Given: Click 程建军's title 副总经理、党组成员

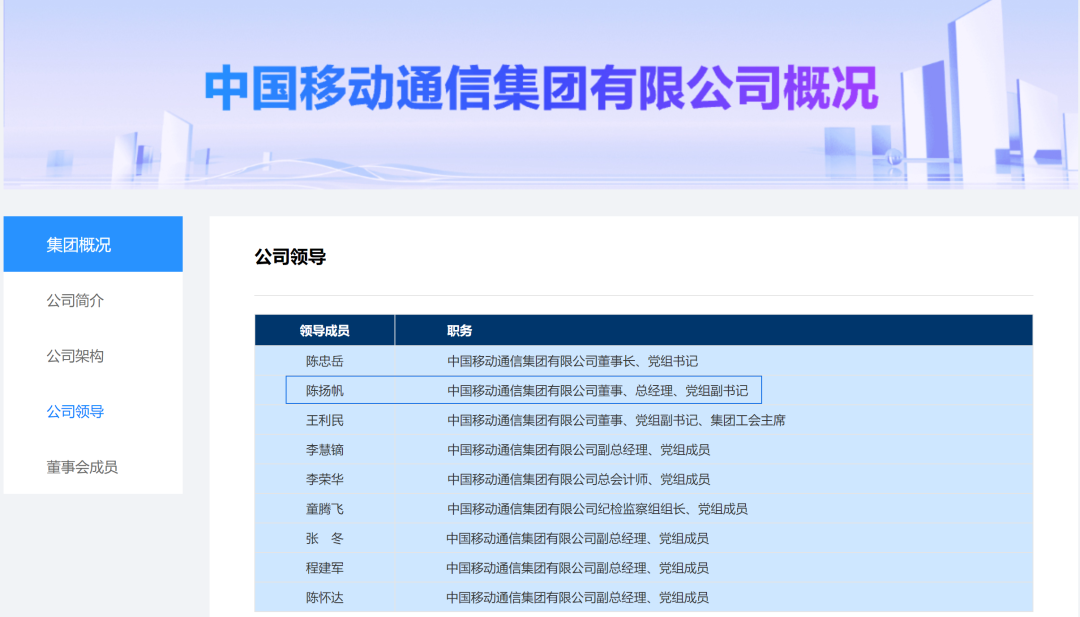Looking at the screenshot, I should tap(577, 568).
